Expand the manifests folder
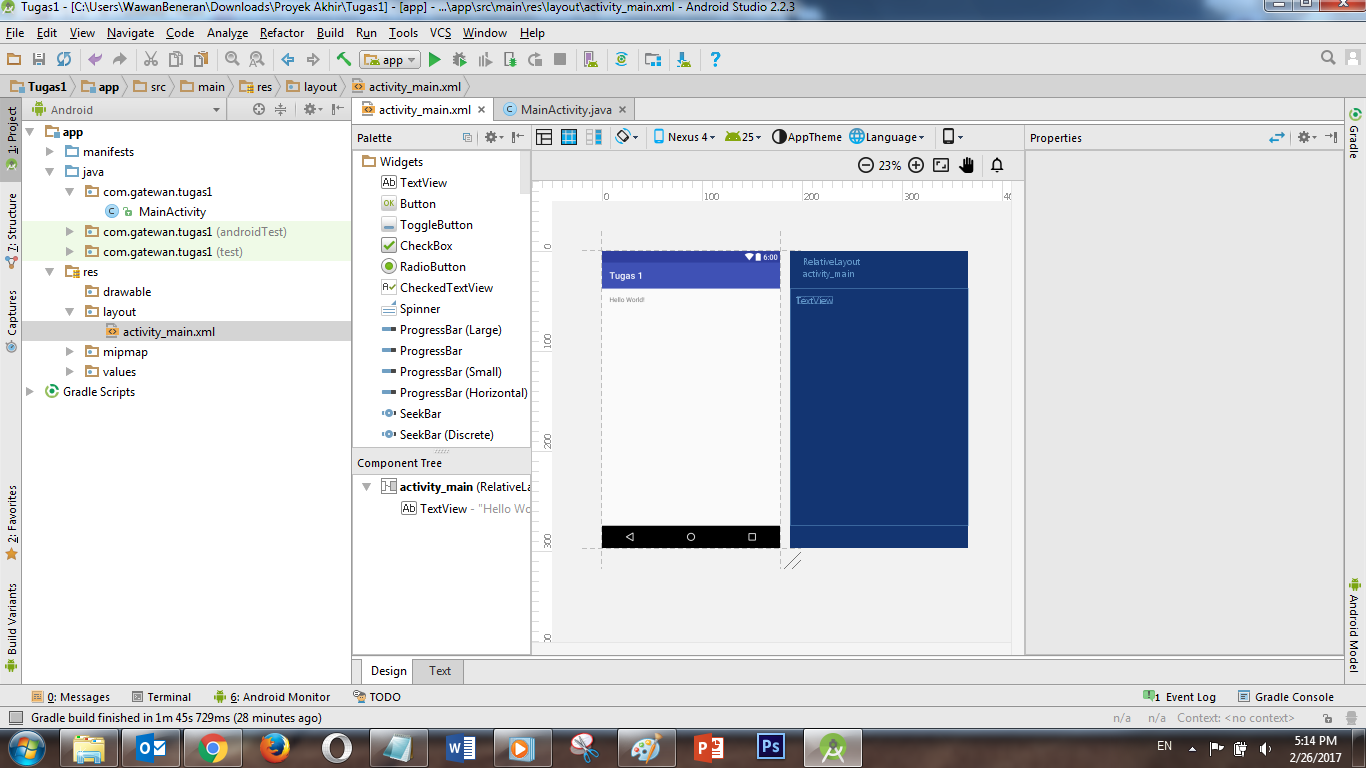Image resolution: width=1366 pixels, height=768 pixels. 50,152
